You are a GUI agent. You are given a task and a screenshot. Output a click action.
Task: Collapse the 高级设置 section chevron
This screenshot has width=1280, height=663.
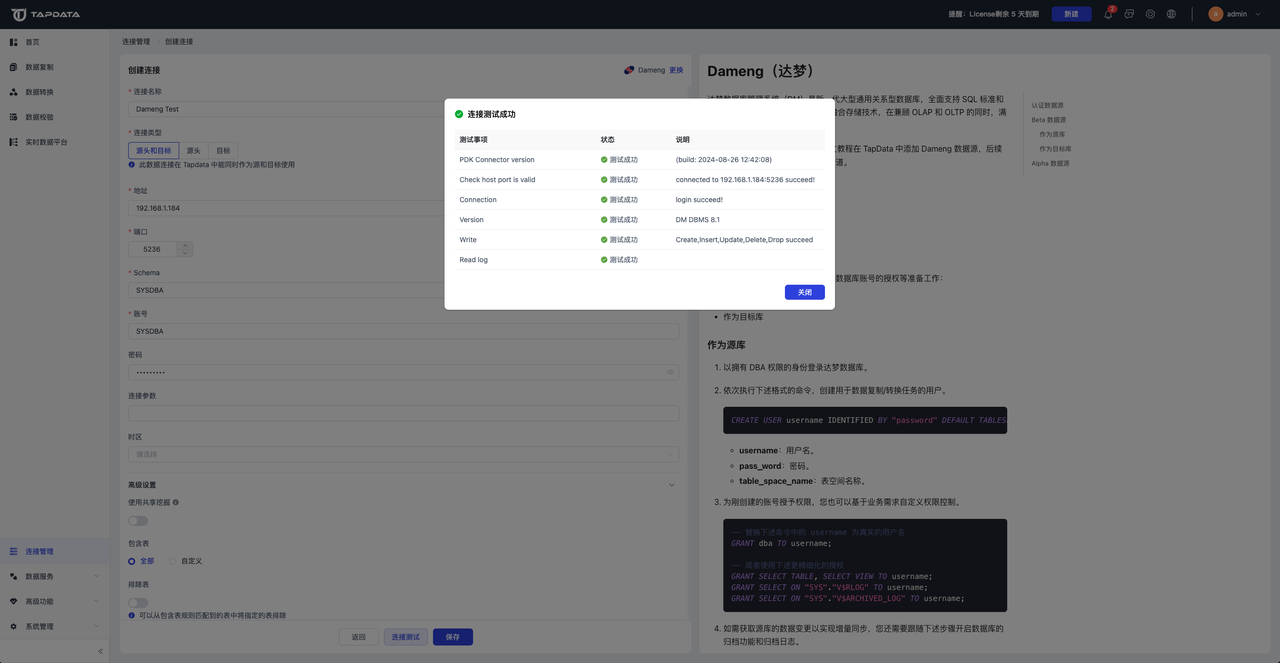pos(671,485)
